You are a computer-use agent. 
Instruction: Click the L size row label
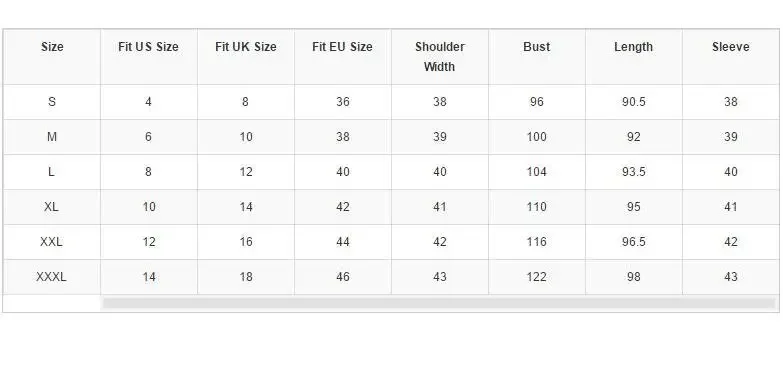(x=51, y=172)
